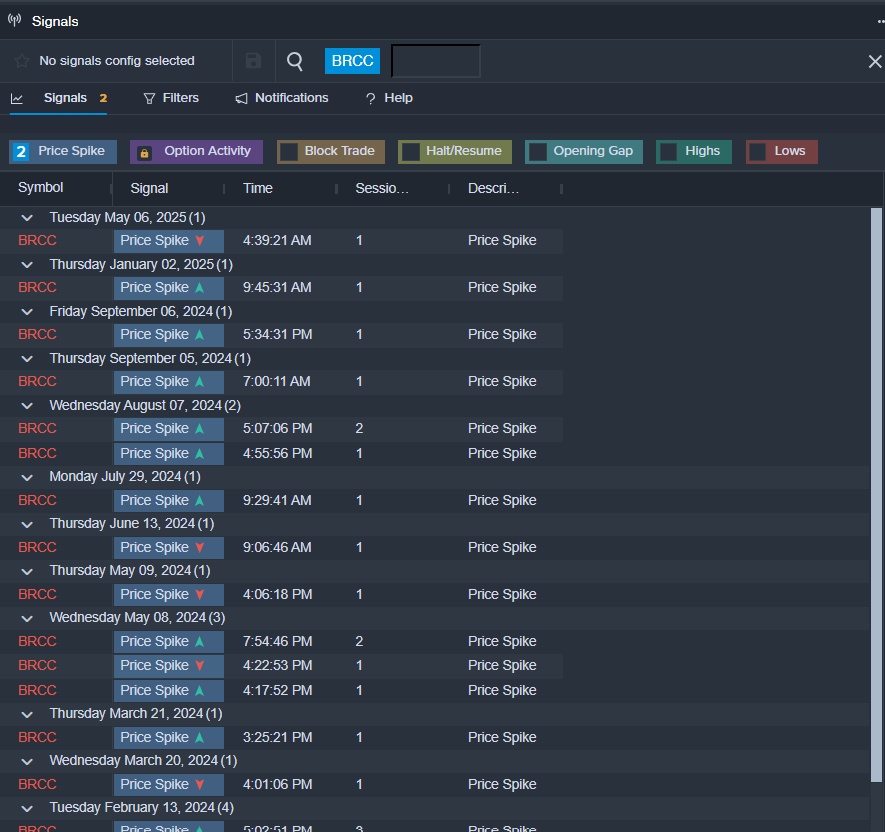Click the save config floppy disk icon
The image size is (885, 832).
tap(253, 61)
